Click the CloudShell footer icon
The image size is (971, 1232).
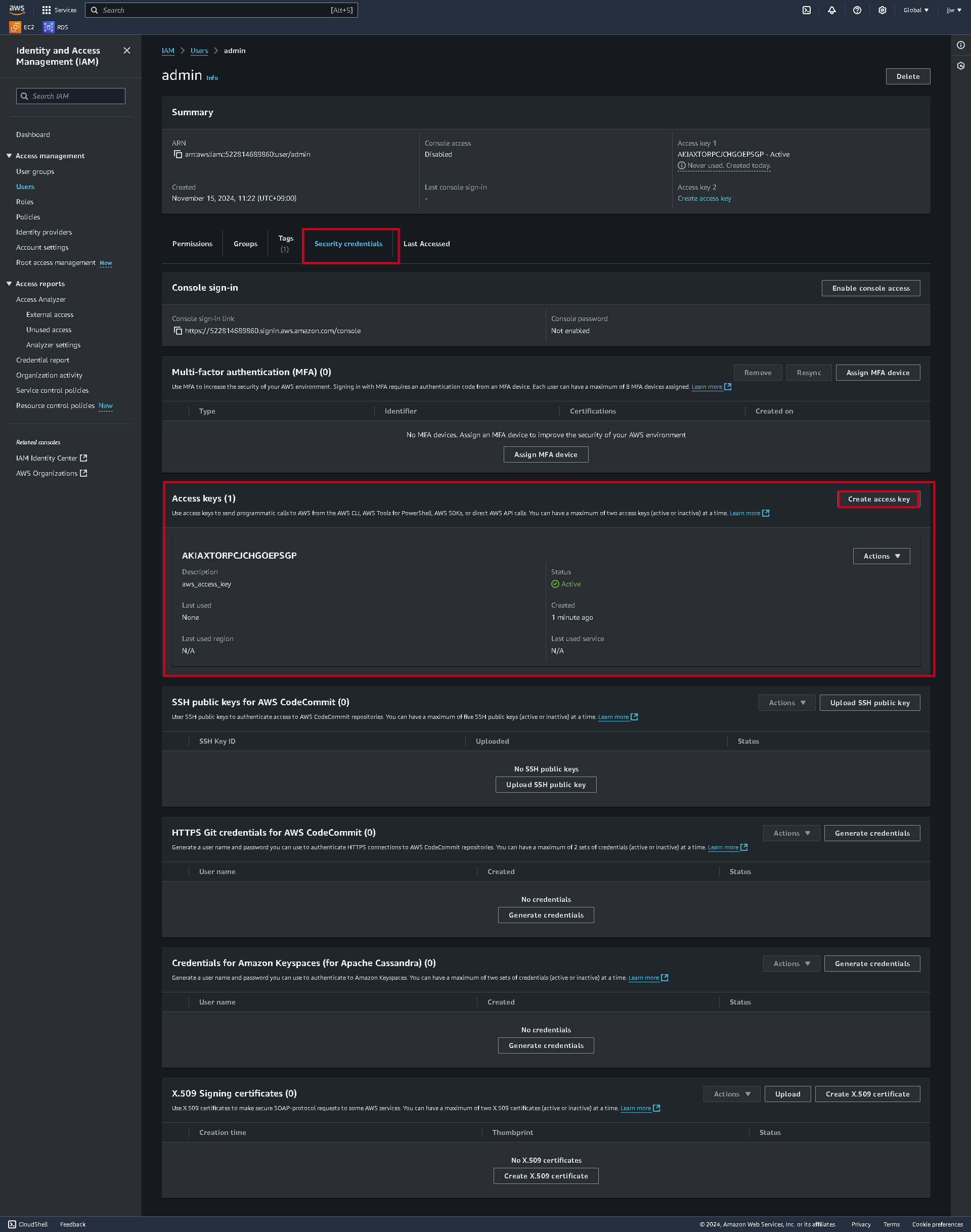[12, 1224]
